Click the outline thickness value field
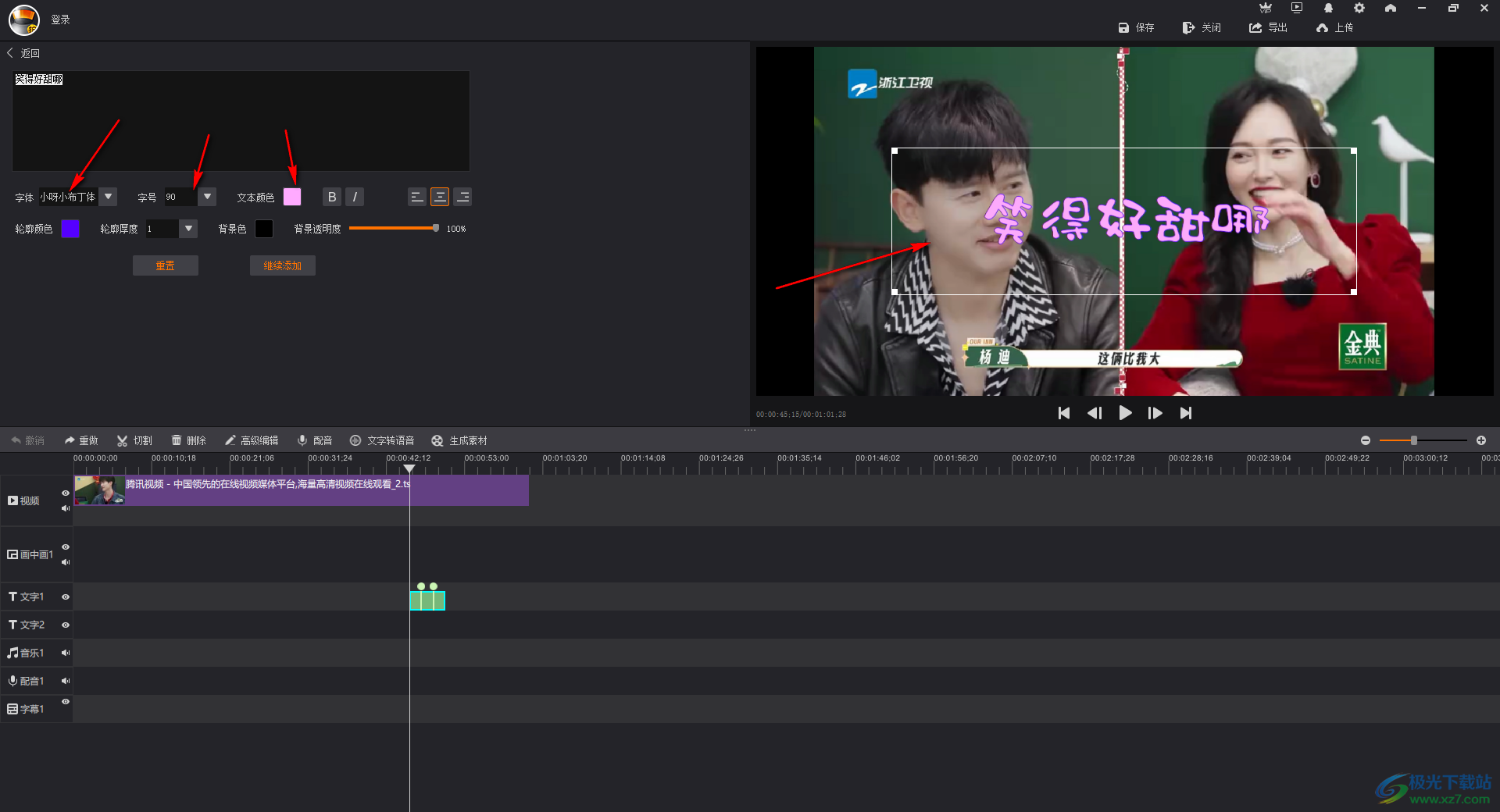 [162, 229]
